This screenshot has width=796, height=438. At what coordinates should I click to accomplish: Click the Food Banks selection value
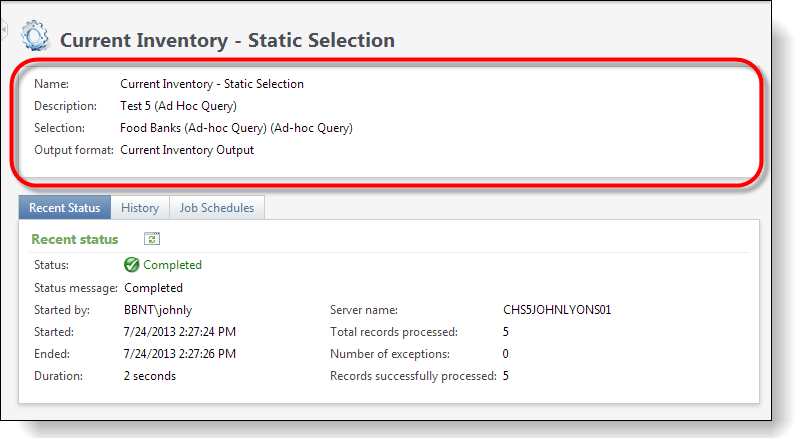point(236,128)
